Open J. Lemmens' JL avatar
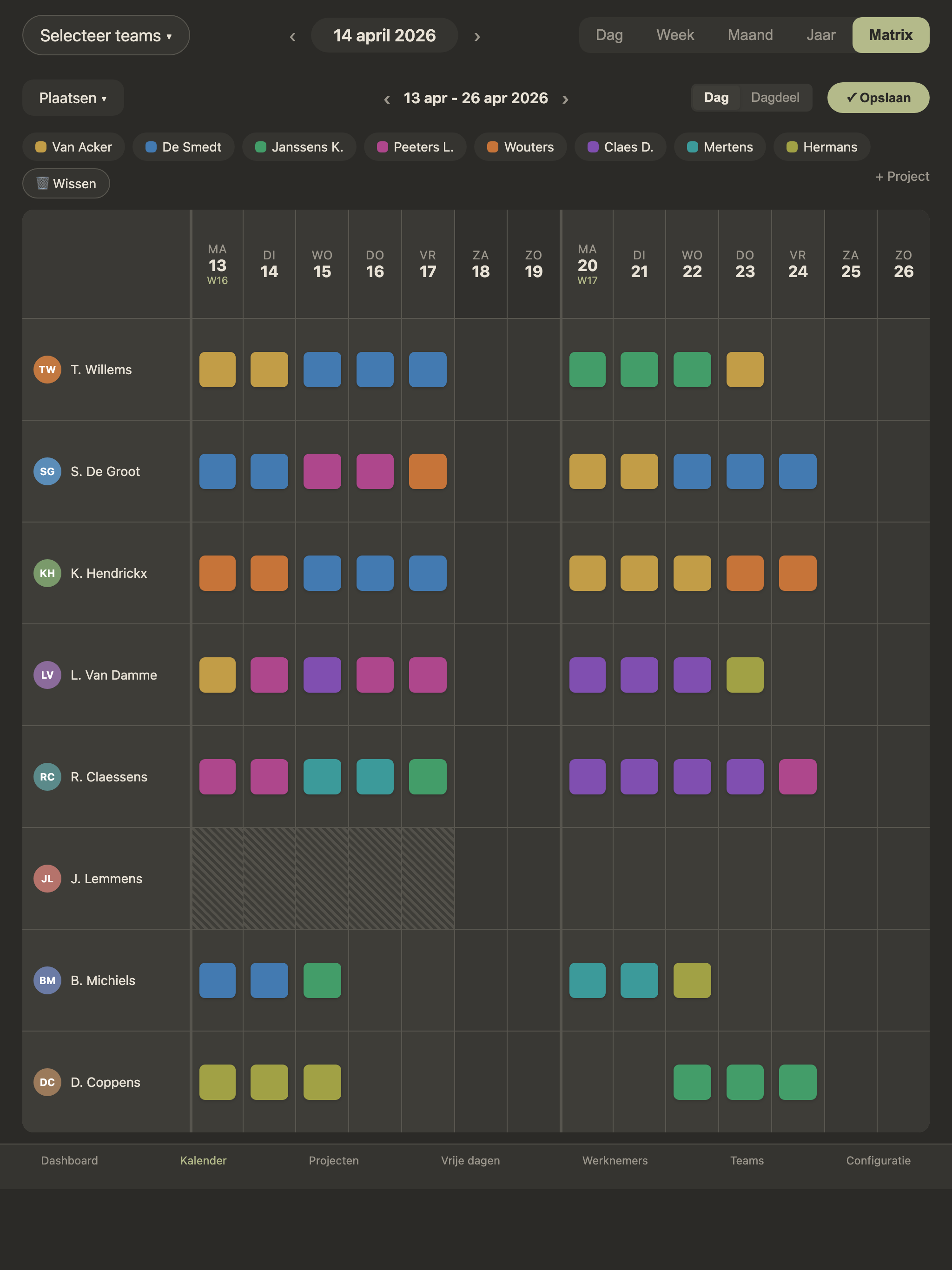This screenshot has width=952, height=1270. 47,879
